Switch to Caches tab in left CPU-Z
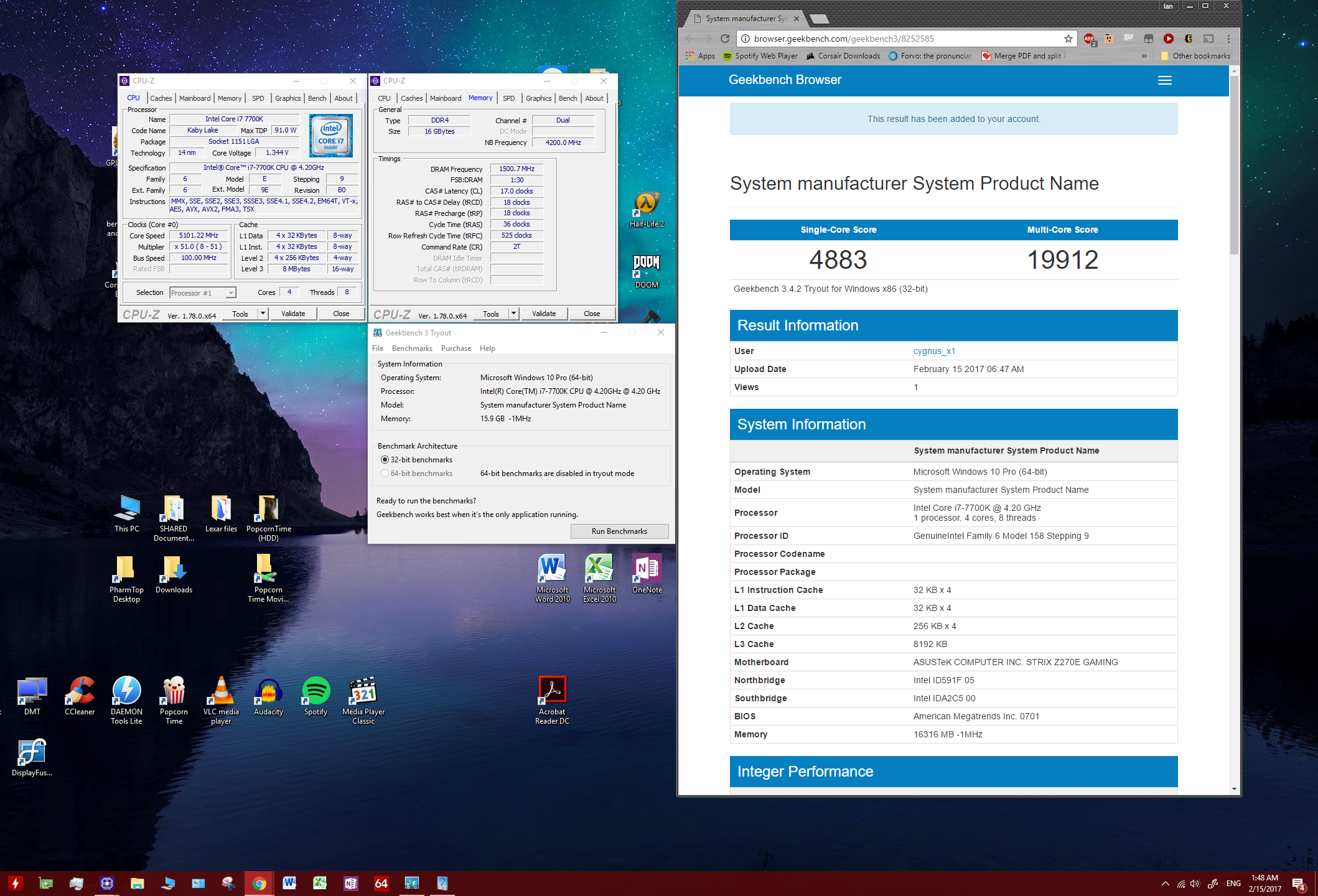Image resolution: width=1318 pixels, height=896 pixels. click(x=161, y=98)
